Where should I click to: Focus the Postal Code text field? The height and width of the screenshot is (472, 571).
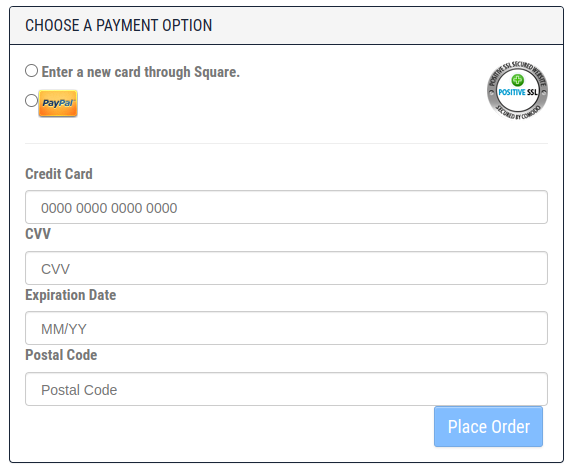coord(286,389)
